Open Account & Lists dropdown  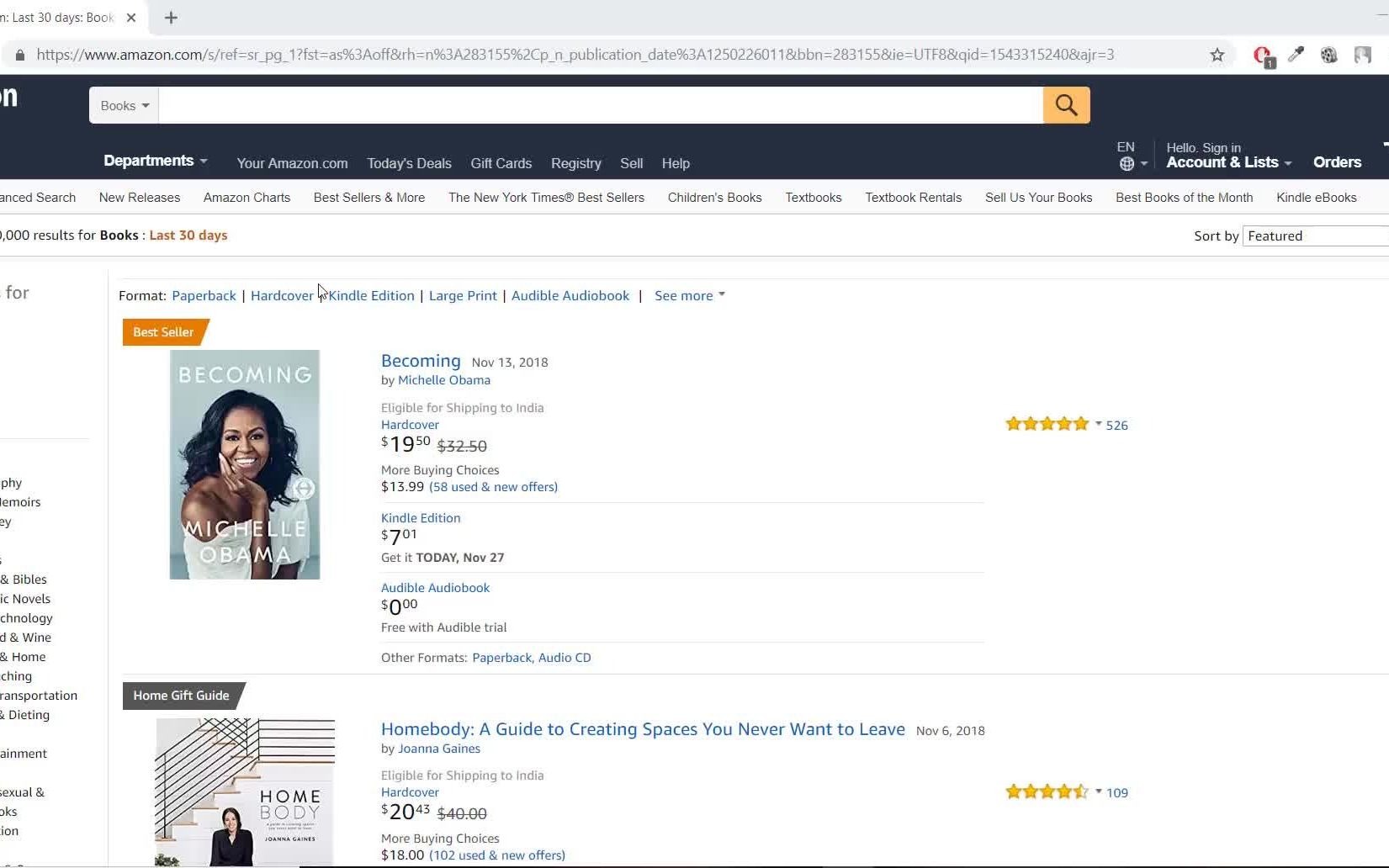coord(1228,162)
